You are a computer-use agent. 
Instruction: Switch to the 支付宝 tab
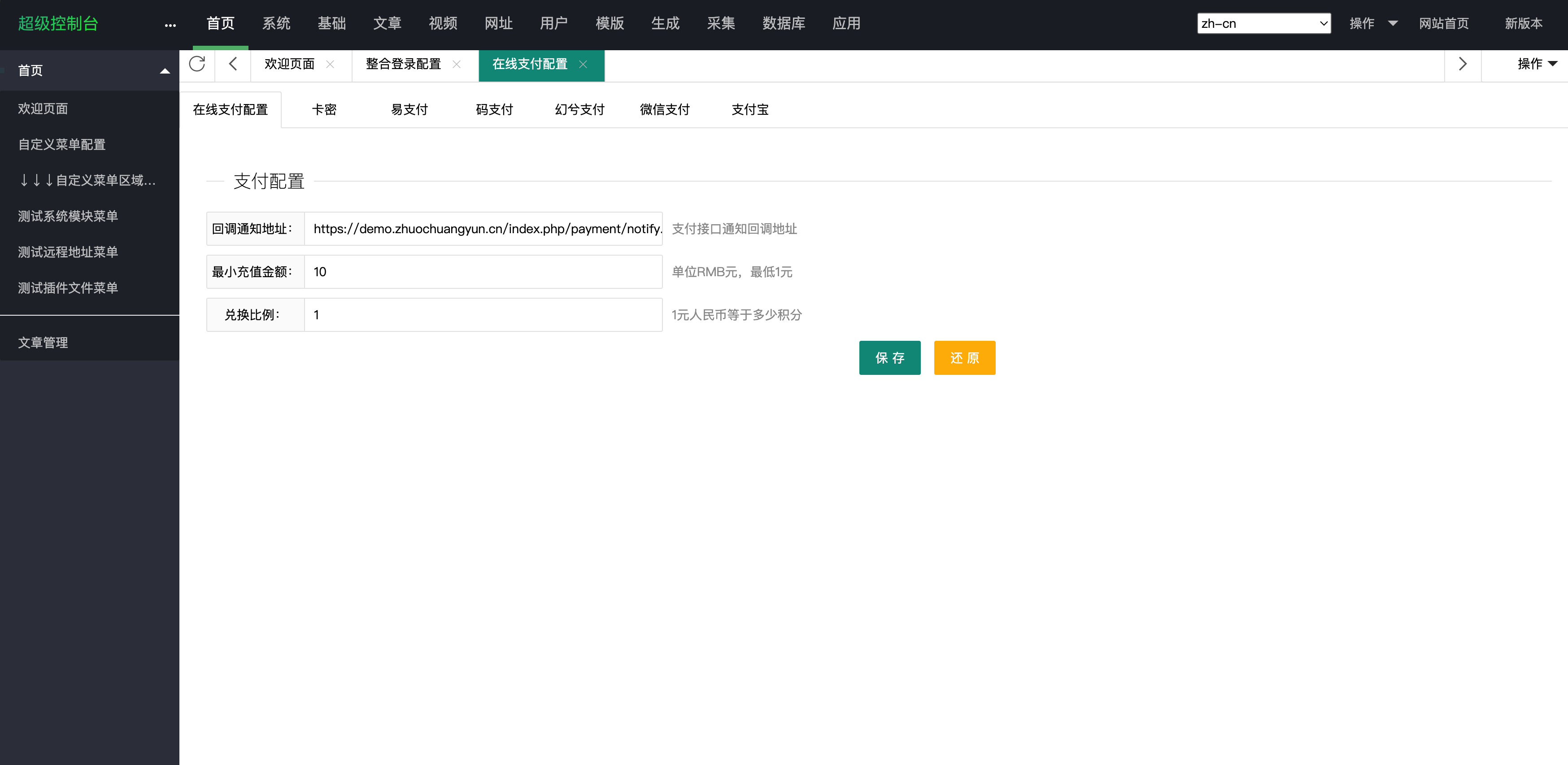pyautogui.click(x=750, y=109)
